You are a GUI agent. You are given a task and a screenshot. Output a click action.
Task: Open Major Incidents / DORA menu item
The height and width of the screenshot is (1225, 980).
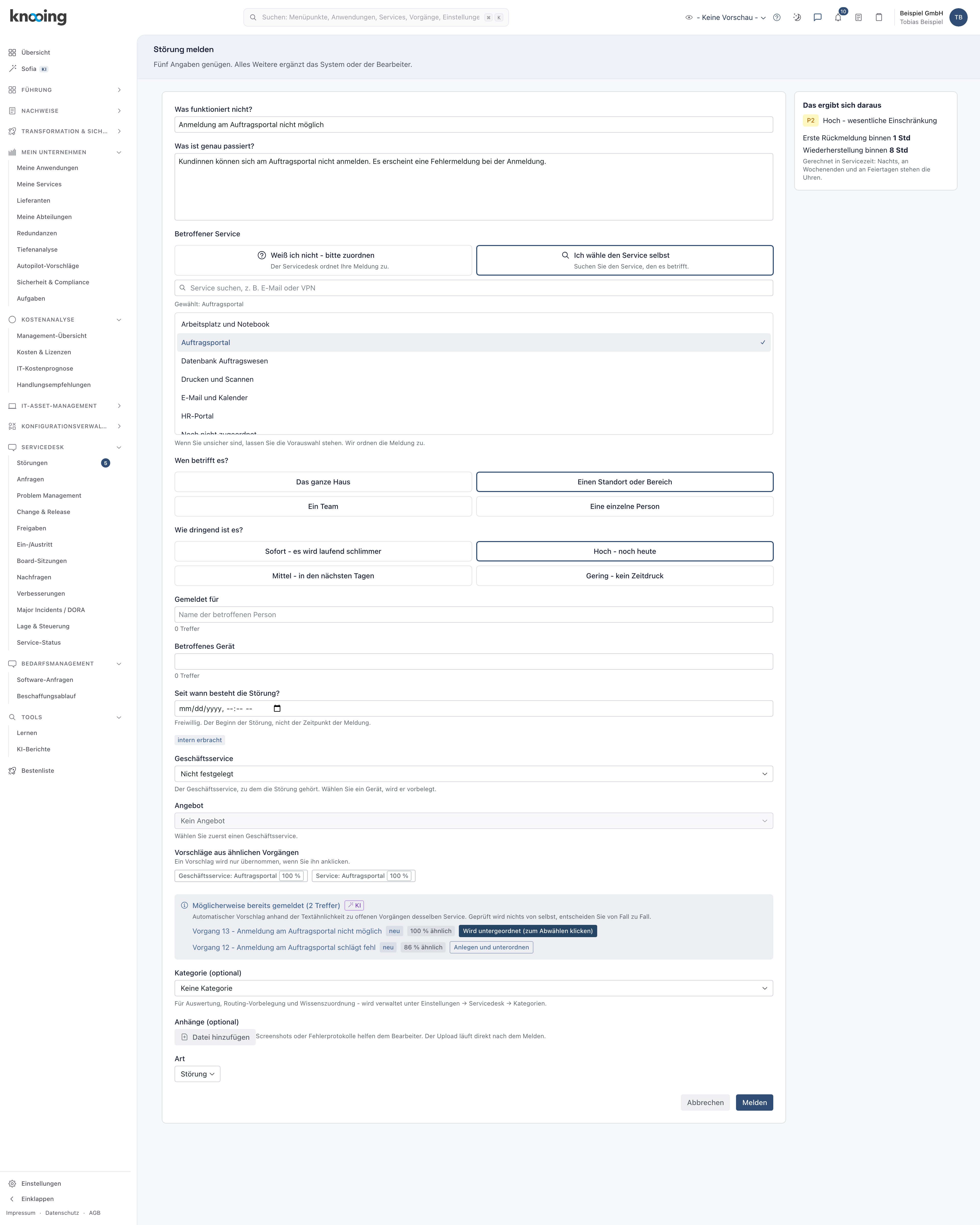[51, 610]
